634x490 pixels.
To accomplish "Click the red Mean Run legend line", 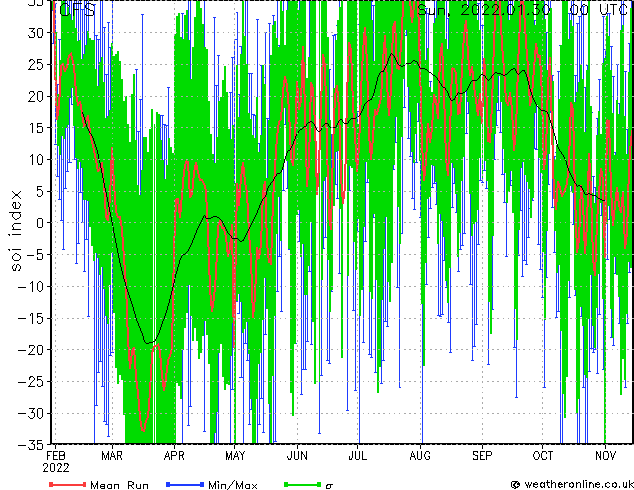I will coord(68,484).
